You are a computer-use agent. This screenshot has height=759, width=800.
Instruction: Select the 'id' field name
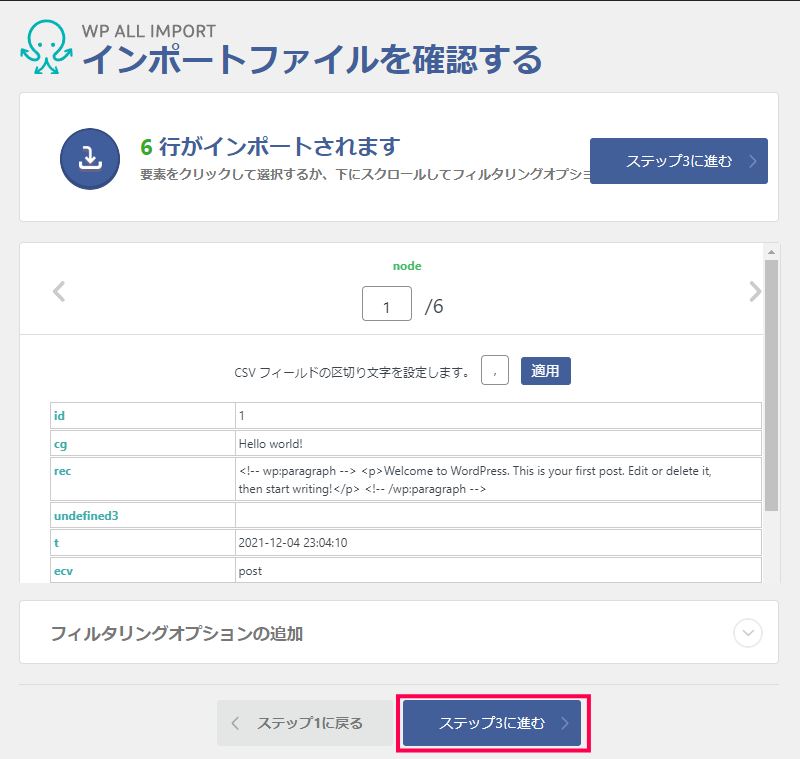tap(59, 416)
